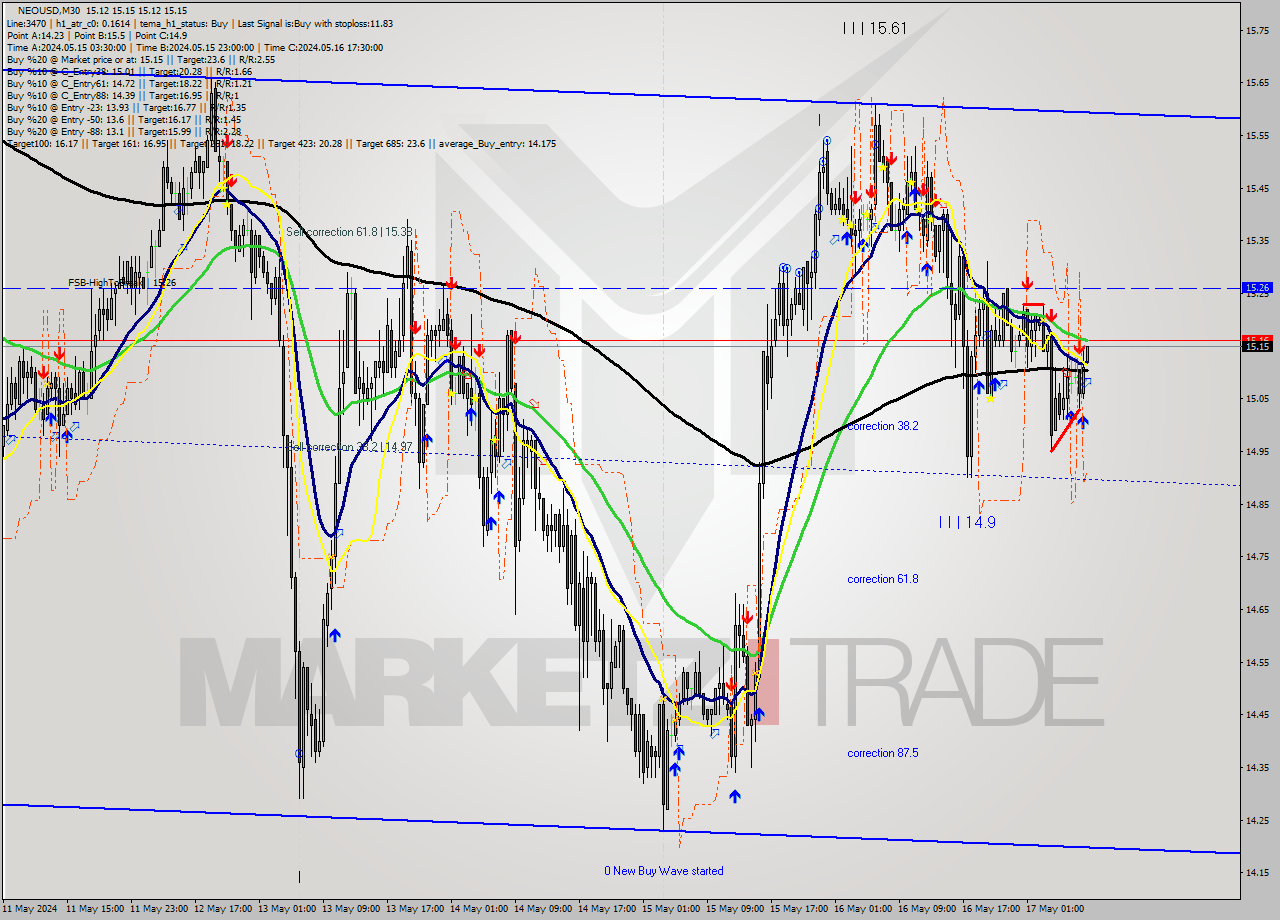Select the 'Time A:2024.05.15 03:30:00' line

(66, 47)
